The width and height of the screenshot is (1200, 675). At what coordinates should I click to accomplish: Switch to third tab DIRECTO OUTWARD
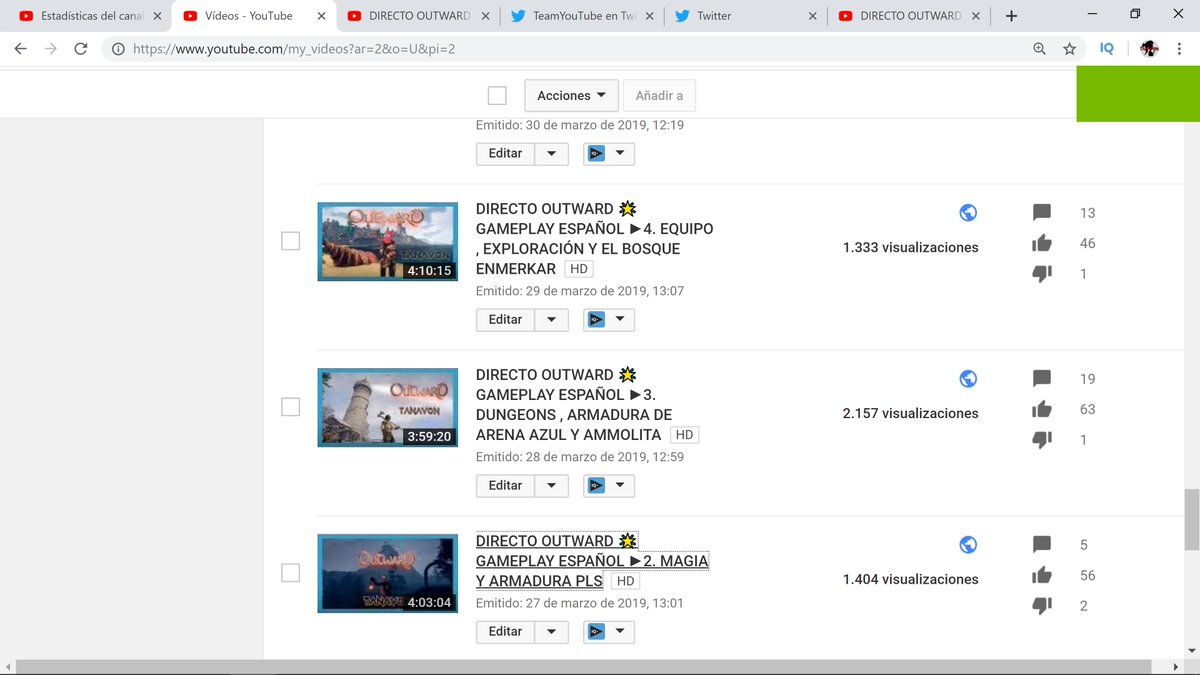(x=419, y=16)
